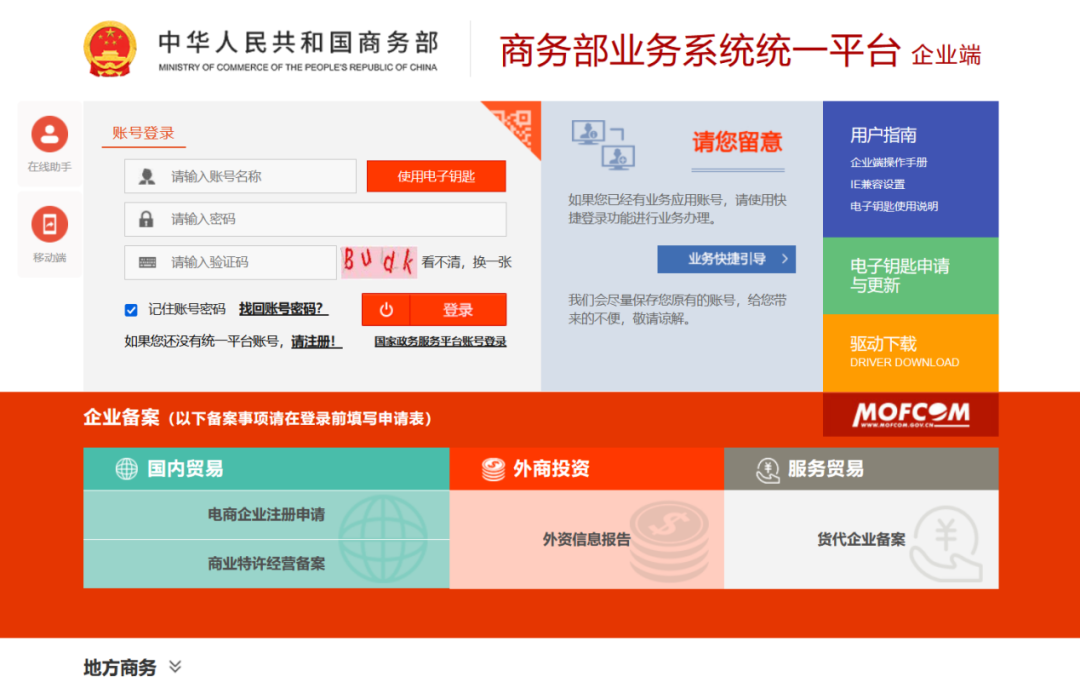Focus the 请输入密码 password field
This screenshot has width=1080, height=682.
(315, 219)
